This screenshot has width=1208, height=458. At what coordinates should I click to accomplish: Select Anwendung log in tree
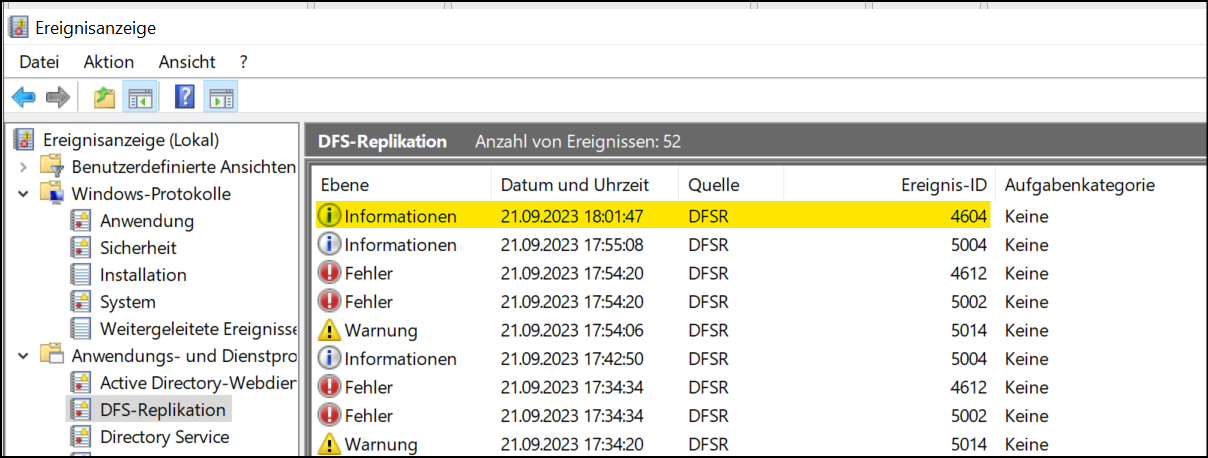tap(147, 221)
